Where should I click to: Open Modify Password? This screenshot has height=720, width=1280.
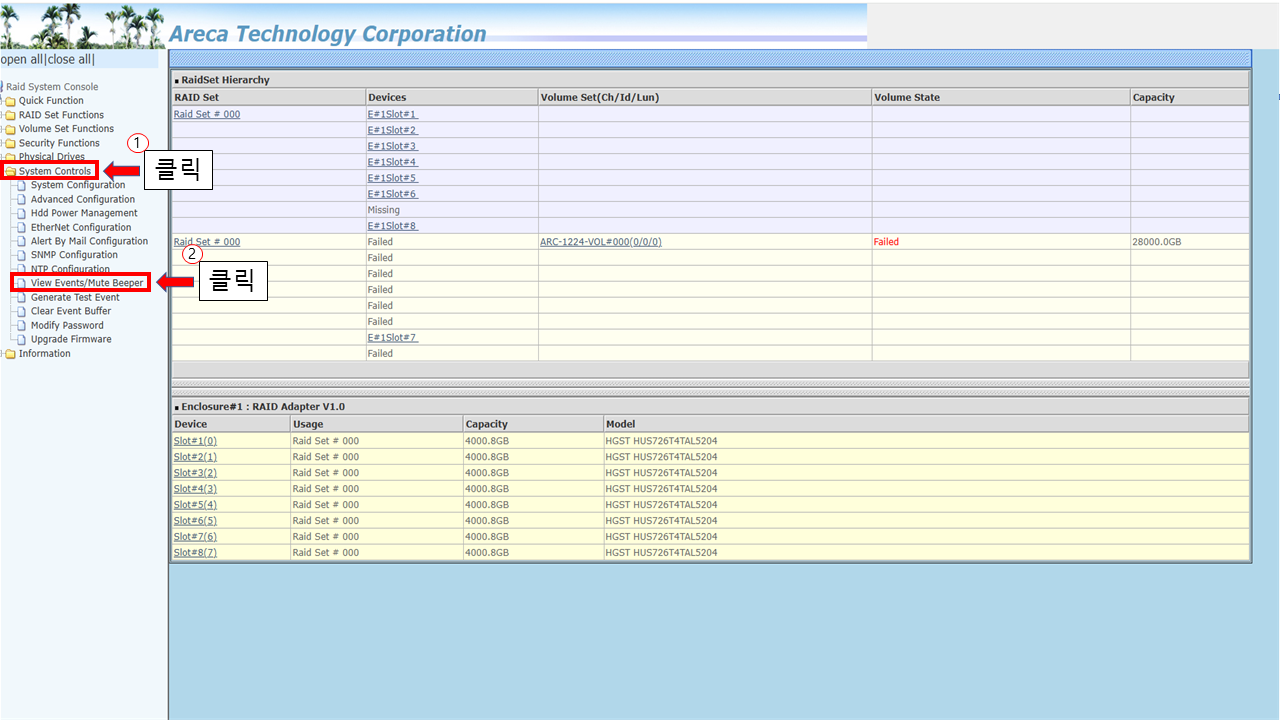(x=67, y=325)
